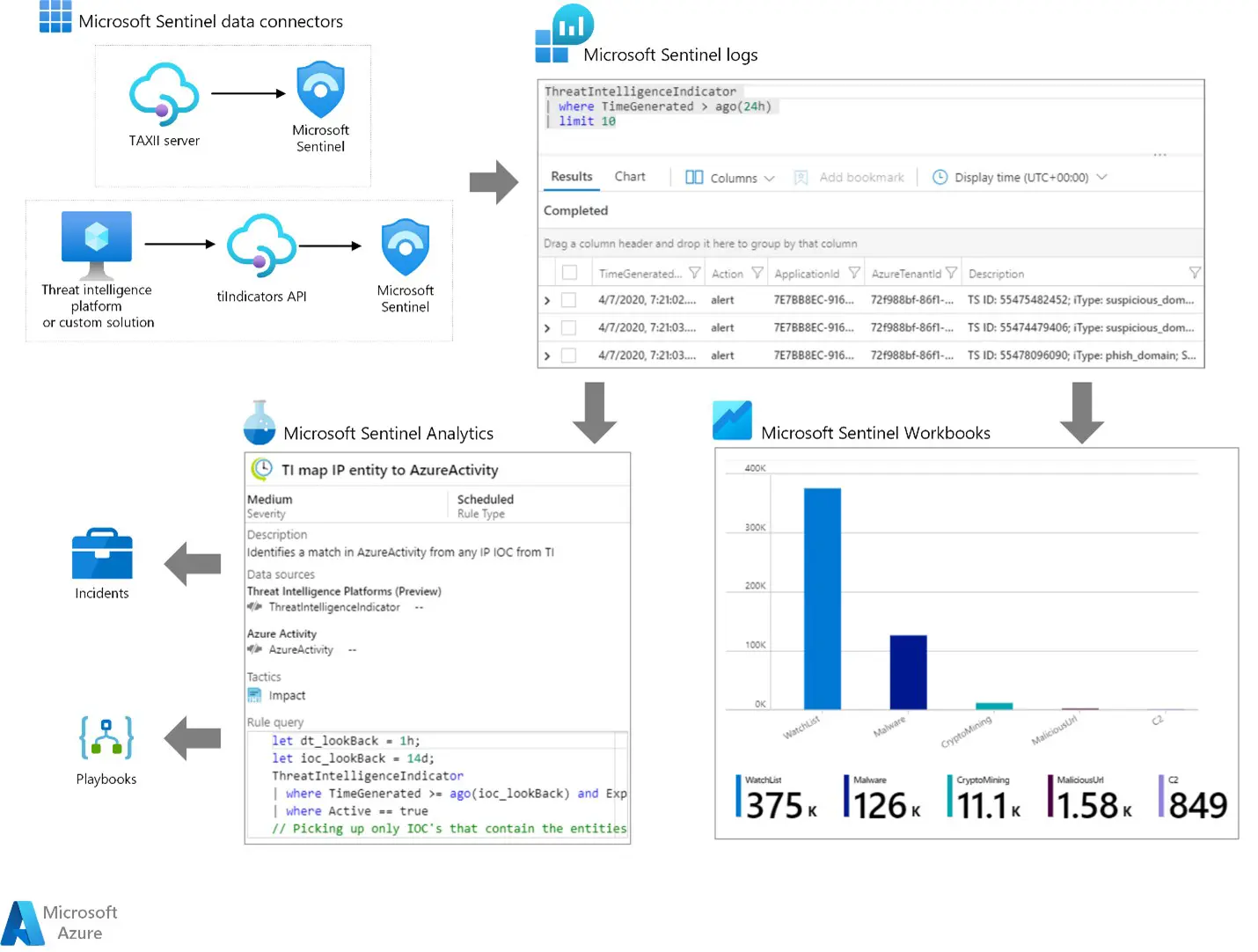The image size is (1258, 952).
Task: Check the select-all checkbox in the results header
Action: coord(568,272)
